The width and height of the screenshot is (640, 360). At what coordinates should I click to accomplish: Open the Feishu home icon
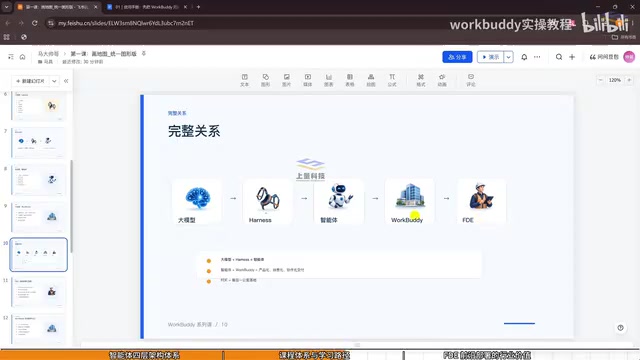tap(22, 57)
